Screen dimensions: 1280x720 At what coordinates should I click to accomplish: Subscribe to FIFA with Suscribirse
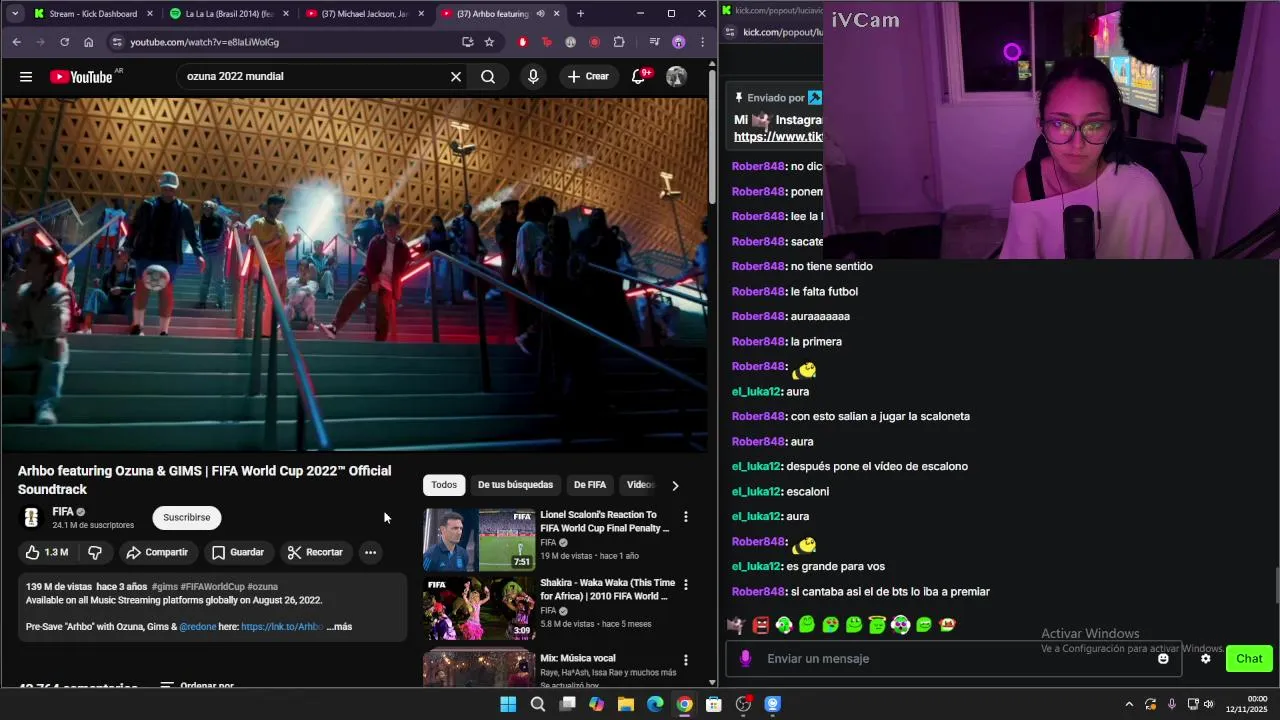click(187, 517)
